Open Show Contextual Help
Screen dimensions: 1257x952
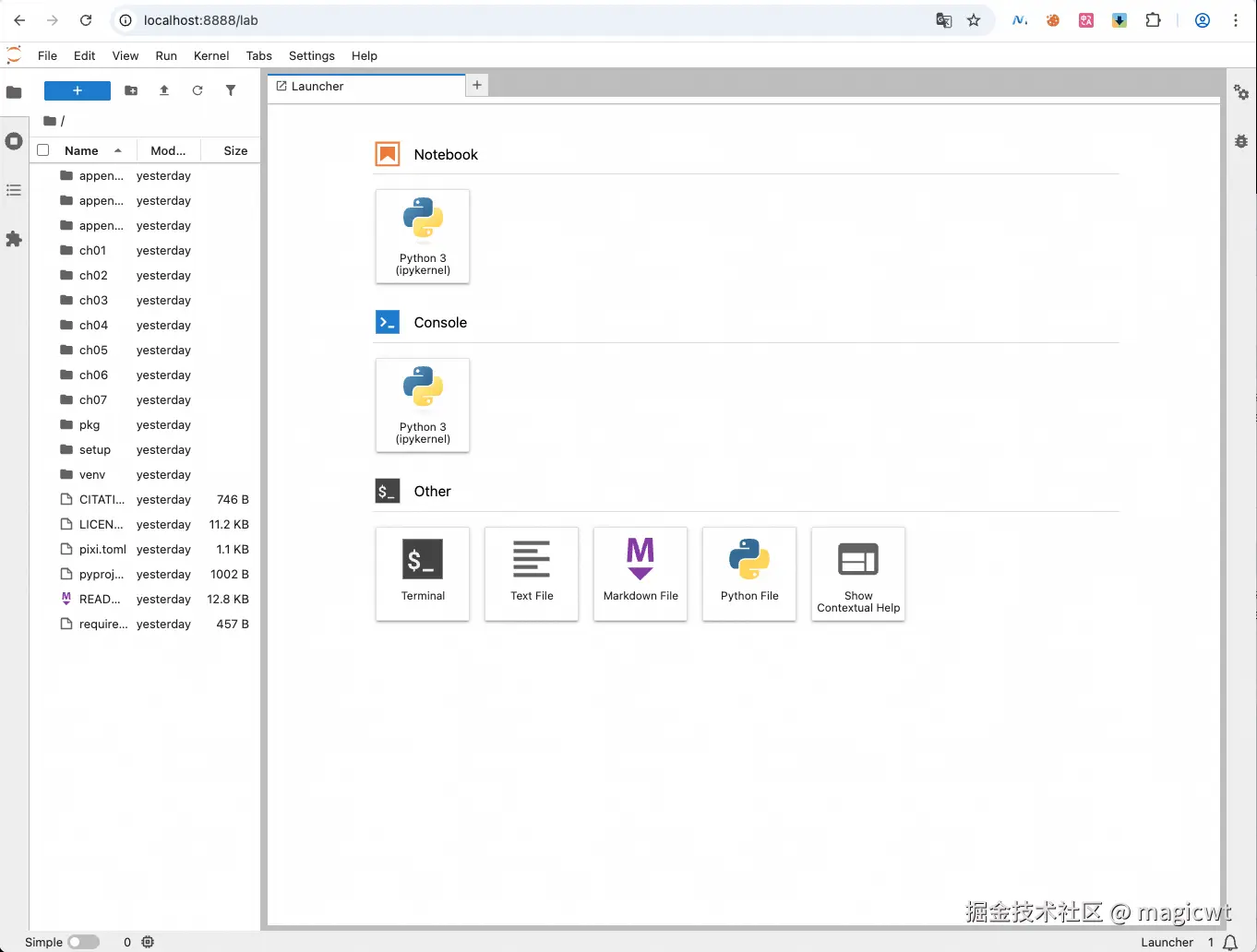pos(857,574)
